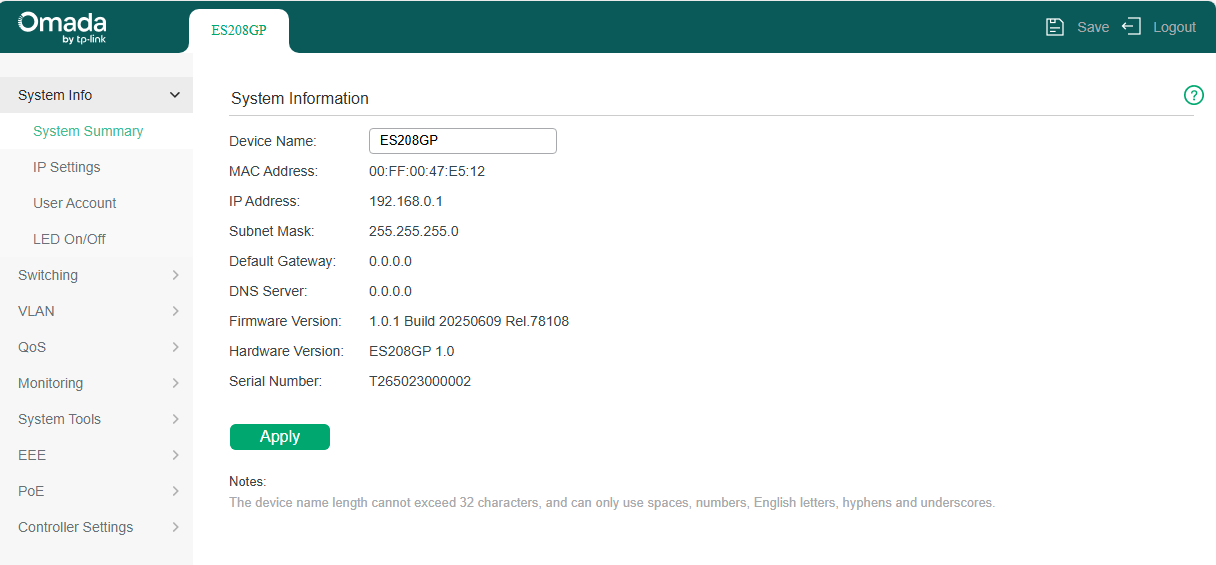Collapse the System Info chevron
This screenshot has width=1216, height=565.
coord(175,95)
